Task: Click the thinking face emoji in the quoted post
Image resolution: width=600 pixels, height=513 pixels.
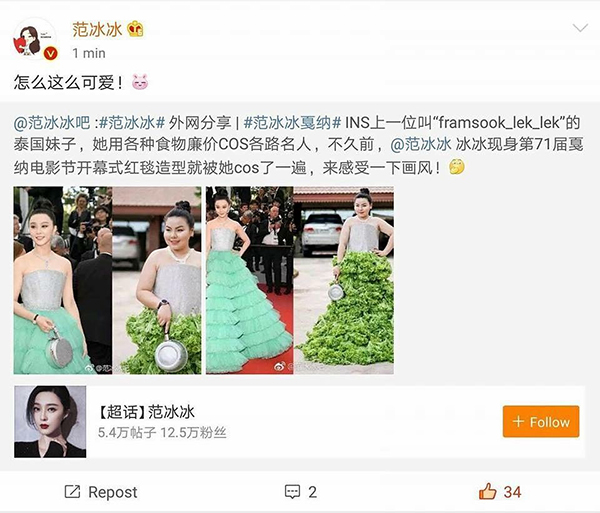Action: pos(457,167)
